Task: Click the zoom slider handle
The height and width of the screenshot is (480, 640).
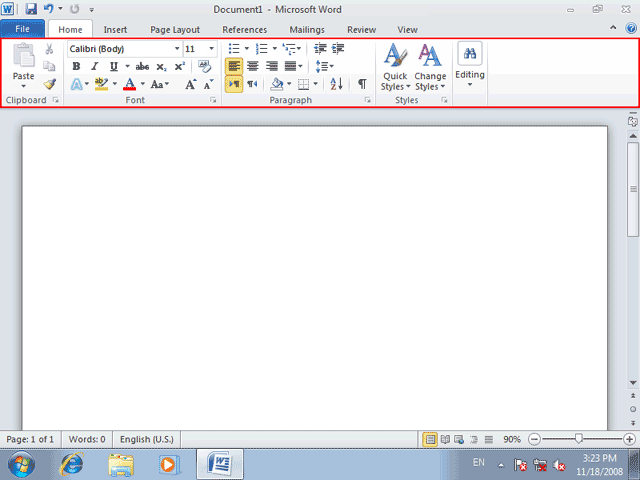Action: tap(578, 439)
